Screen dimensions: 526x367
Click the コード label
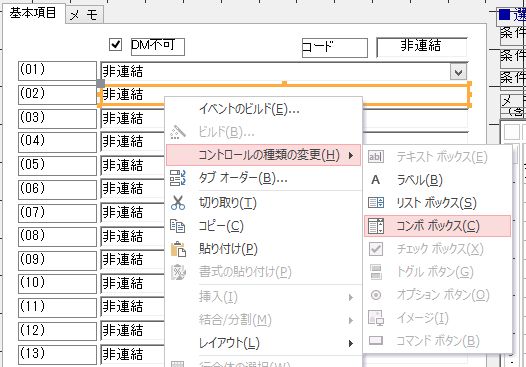(335, 48)
